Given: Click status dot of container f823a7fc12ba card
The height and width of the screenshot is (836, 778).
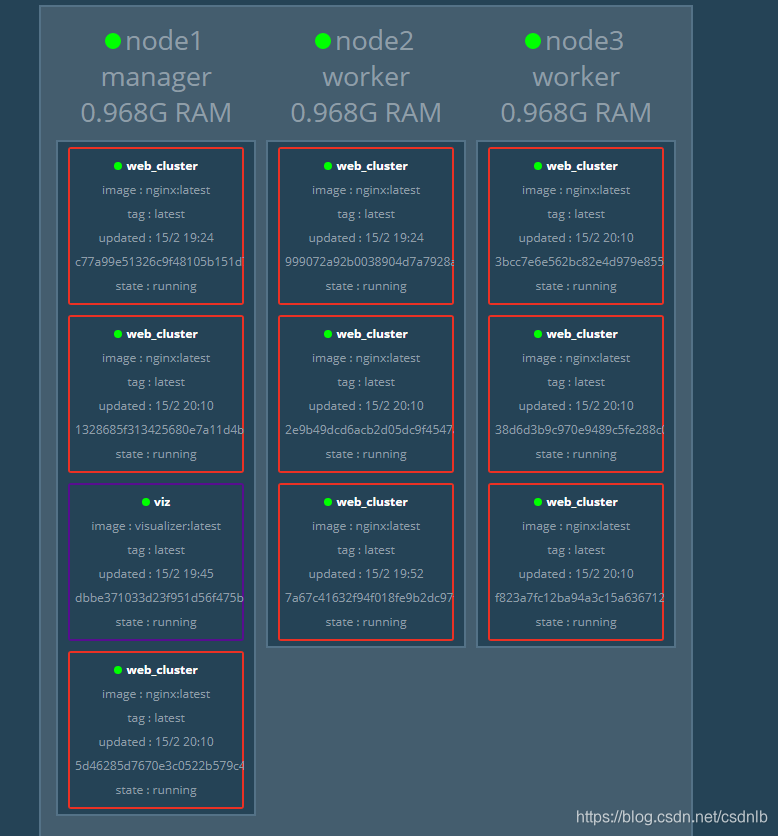Looking at the screenshot, I should point(538,502).
